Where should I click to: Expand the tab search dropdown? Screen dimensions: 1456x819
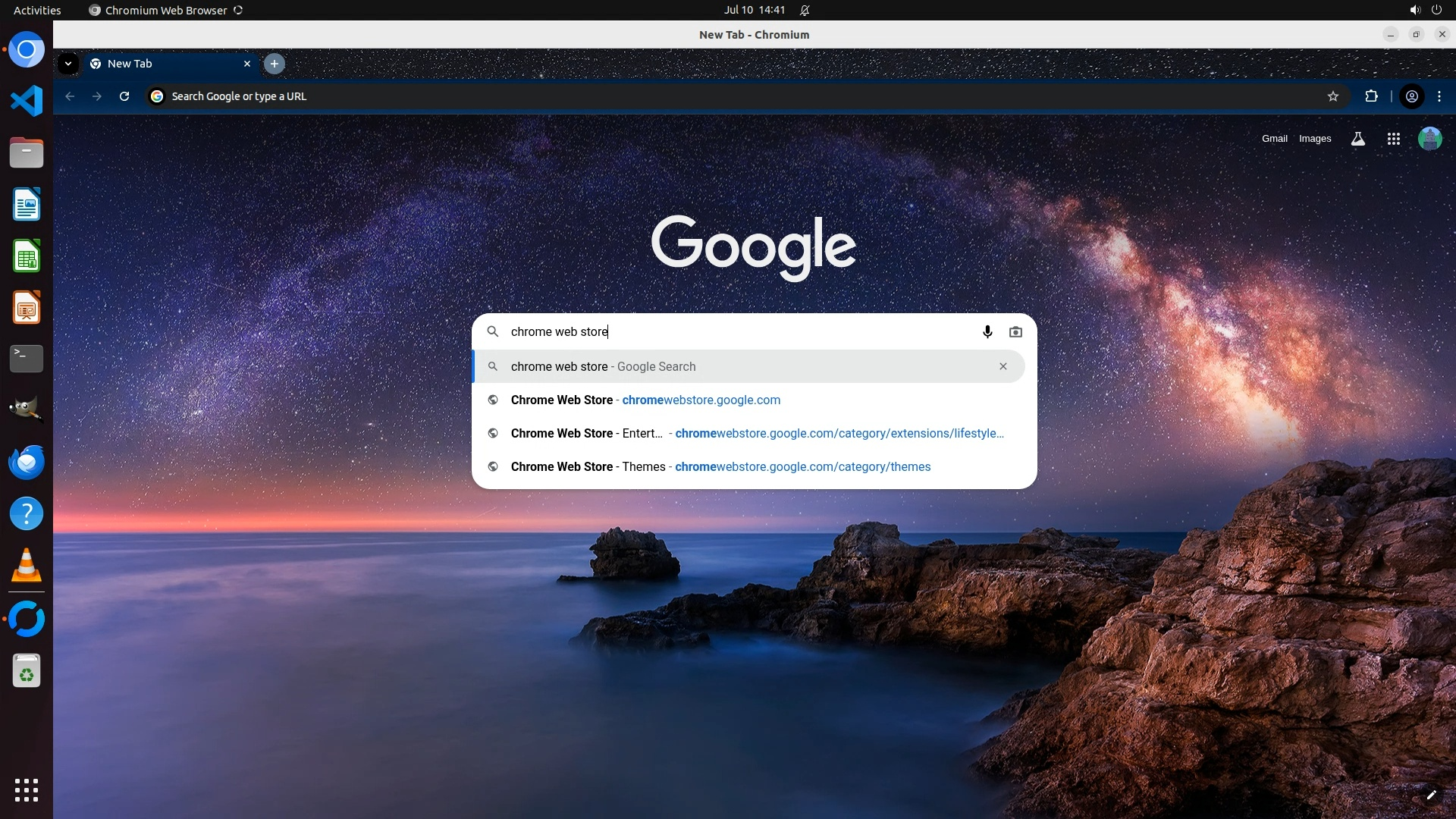68,64
